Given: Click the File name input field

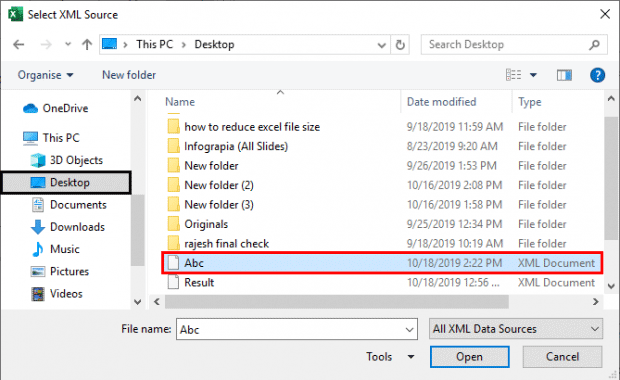Looking at the screenshot, I should [297, 329].
